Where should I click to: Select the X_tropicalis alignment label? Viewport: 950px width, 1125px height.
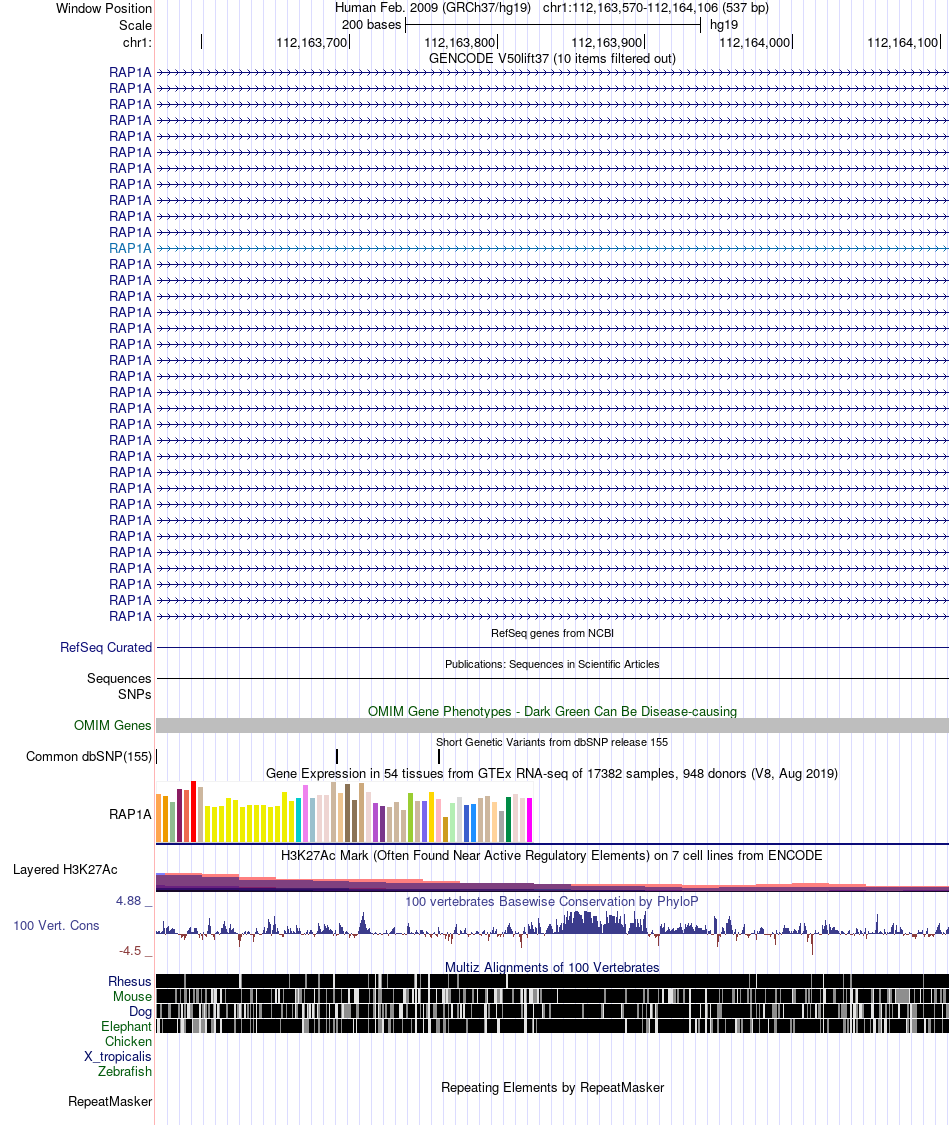[118, 1057]
